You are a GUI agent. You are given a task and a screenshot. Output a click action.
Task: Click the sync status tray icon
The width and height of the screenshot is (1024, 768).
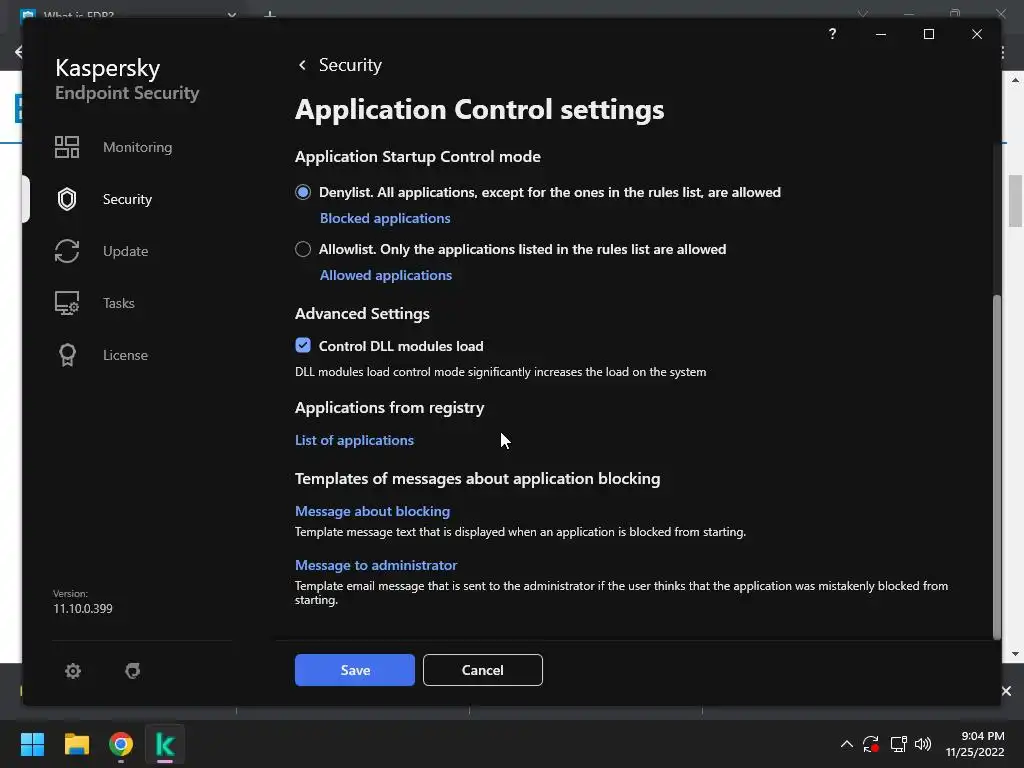(871, 744)
